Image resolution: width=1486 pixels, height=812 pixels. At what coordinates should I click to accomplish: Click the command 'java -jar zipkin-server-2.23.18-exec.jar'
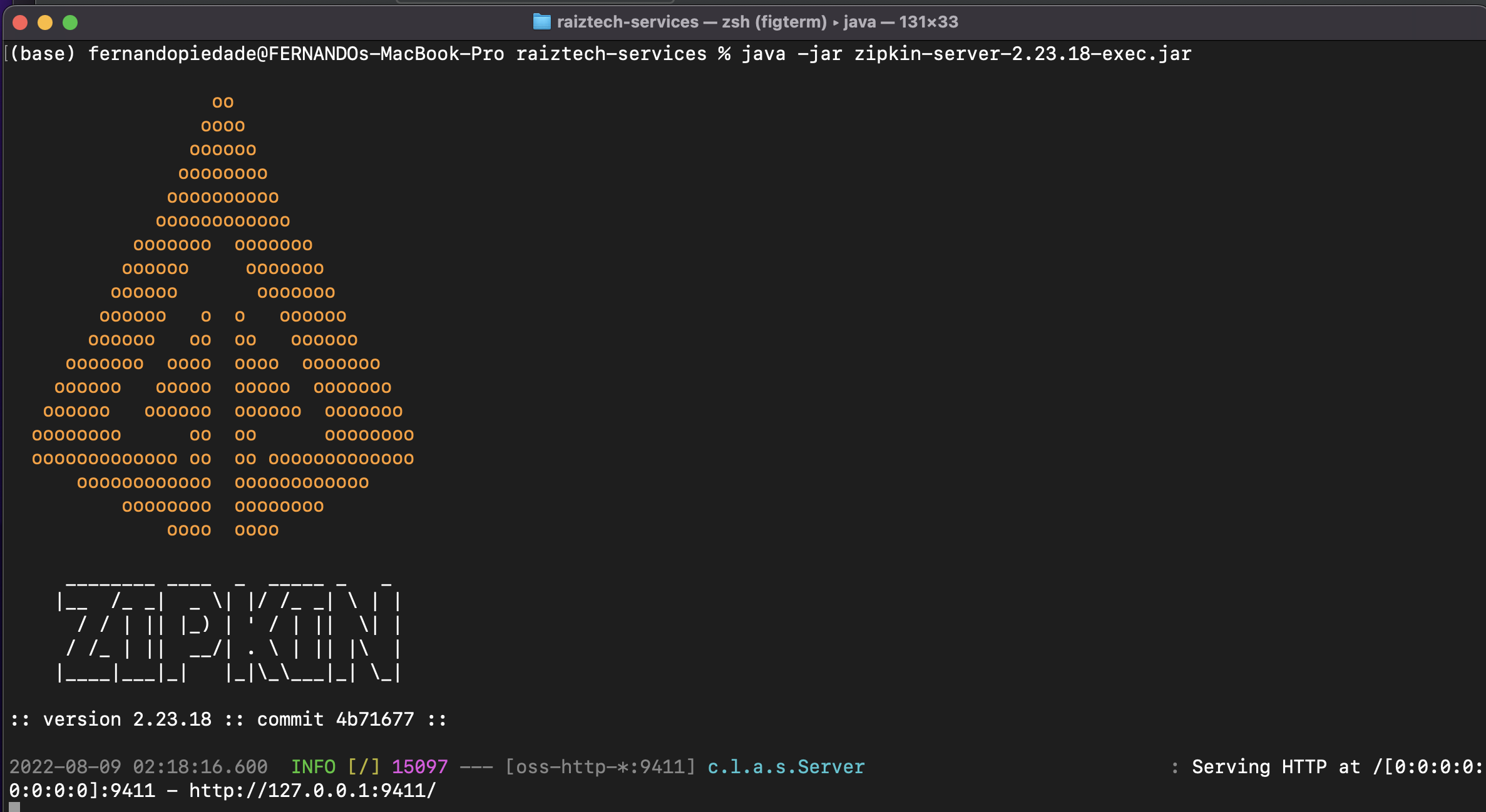coord(966,54)
